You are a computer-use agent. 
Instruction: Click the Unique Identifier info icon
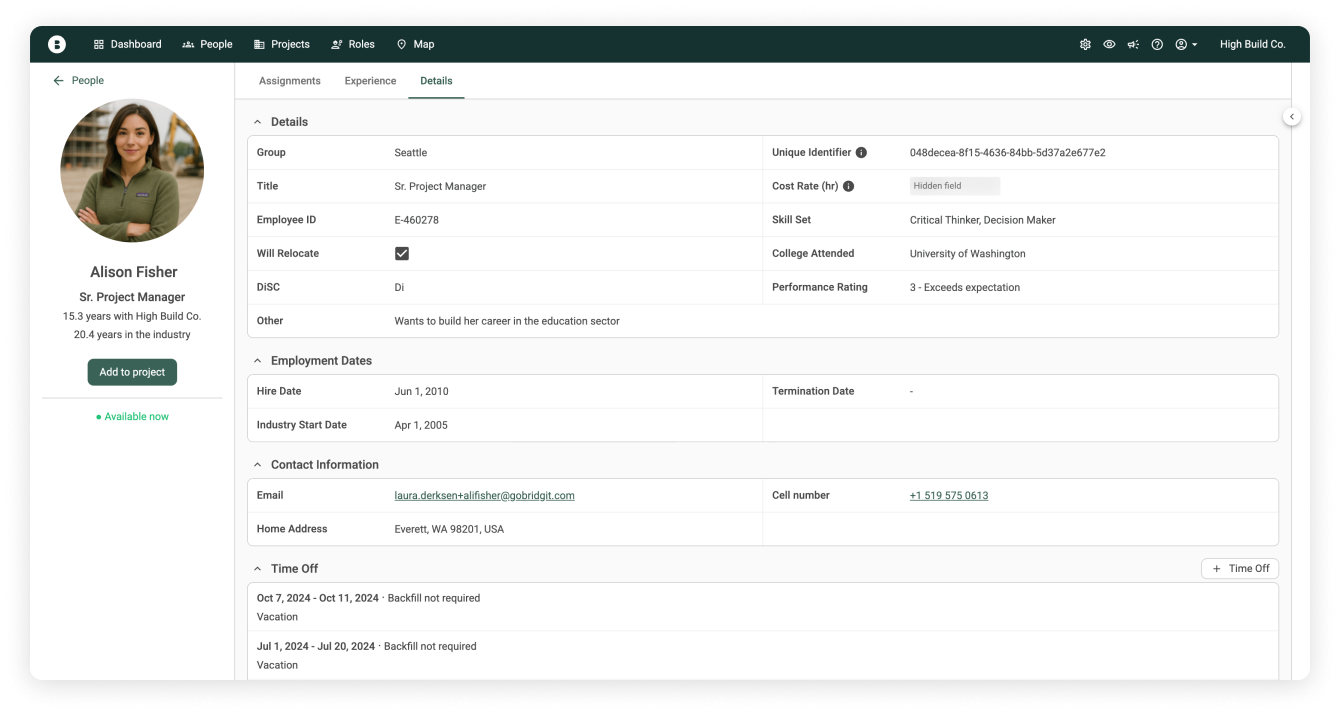[x=861, y=153]
